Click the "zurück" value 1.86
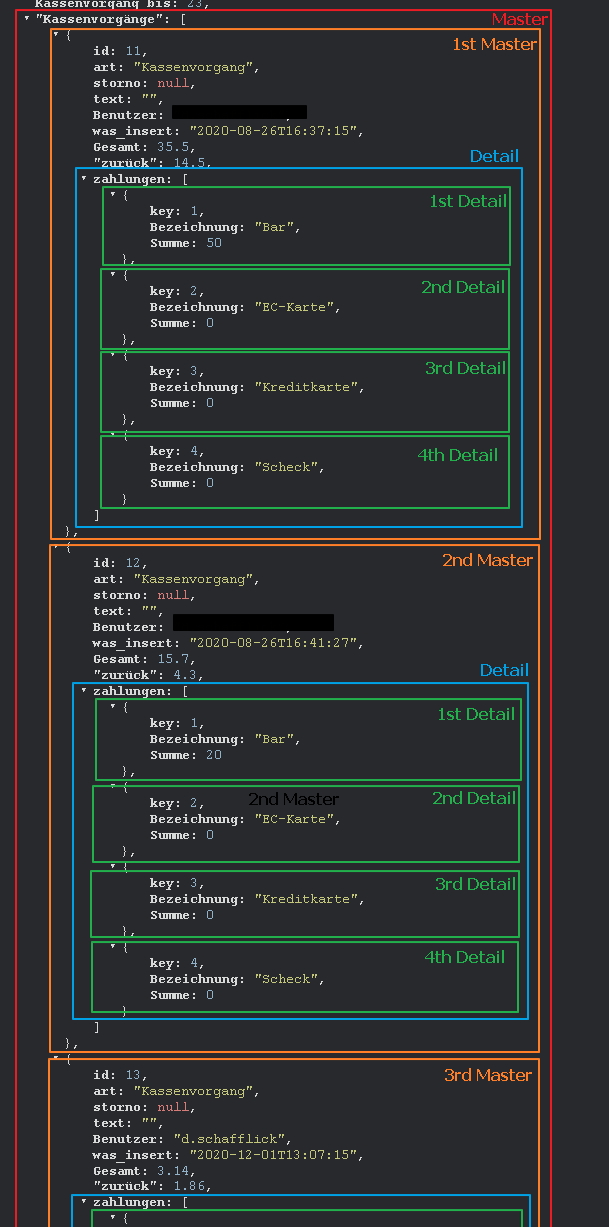 tap(188, 1187)
